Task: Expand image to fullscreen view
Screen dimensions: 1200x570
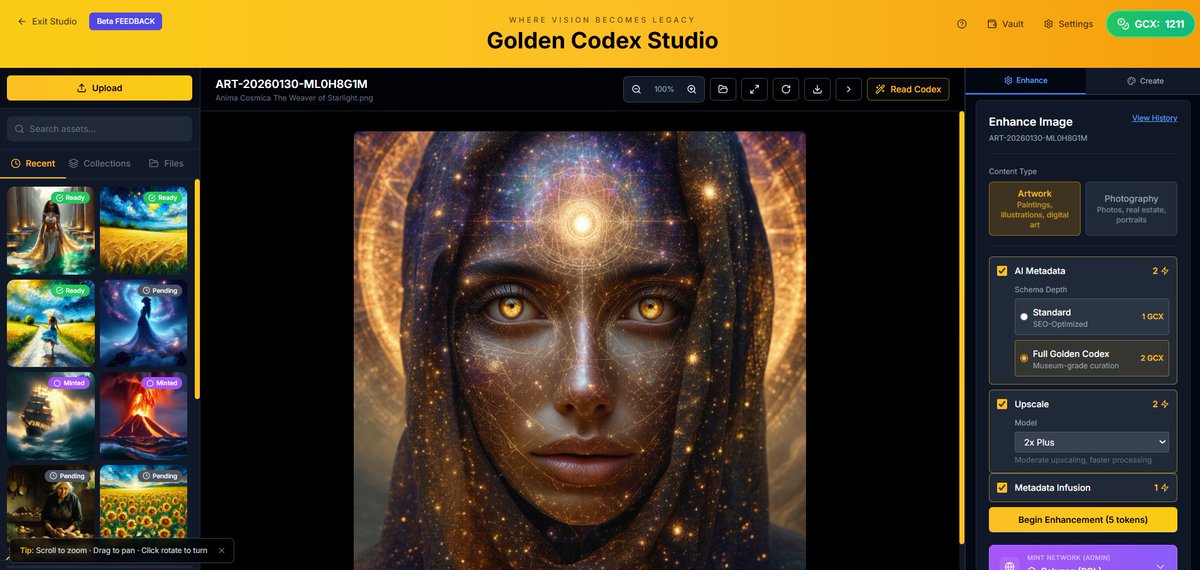Action: tap(754, 89)
